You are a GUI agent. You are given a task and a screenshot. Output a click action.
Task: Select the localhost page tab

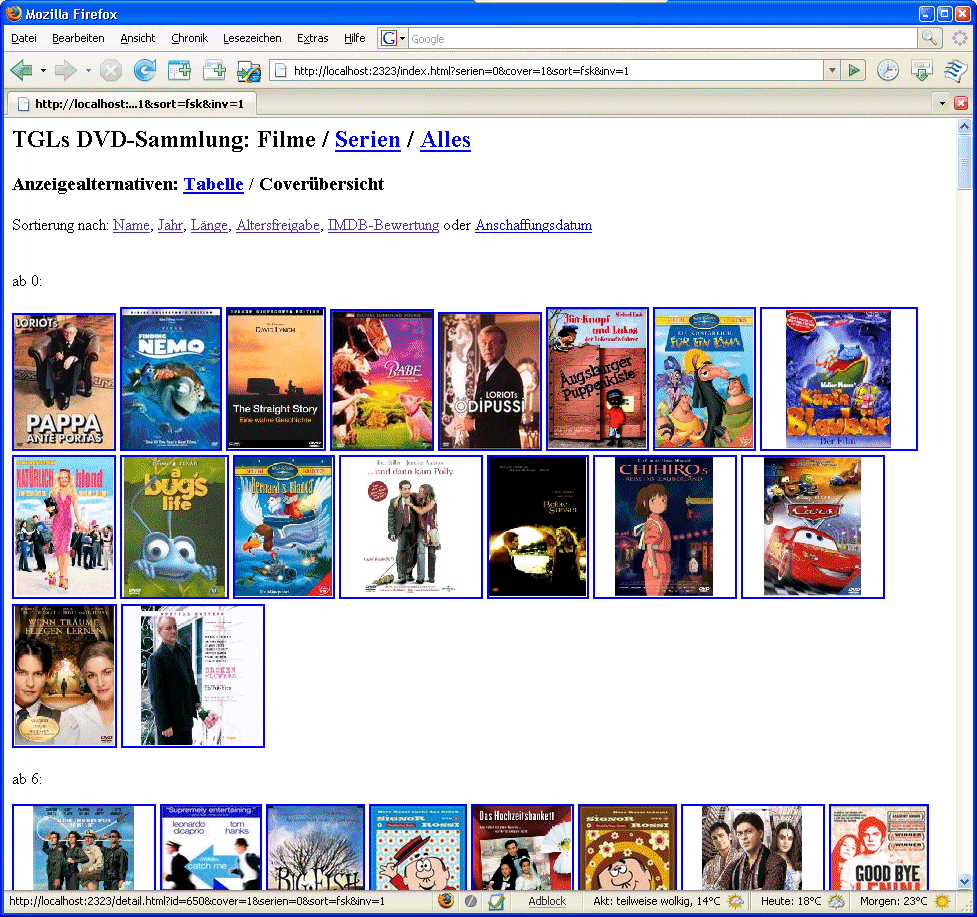(x=131, y=103)
